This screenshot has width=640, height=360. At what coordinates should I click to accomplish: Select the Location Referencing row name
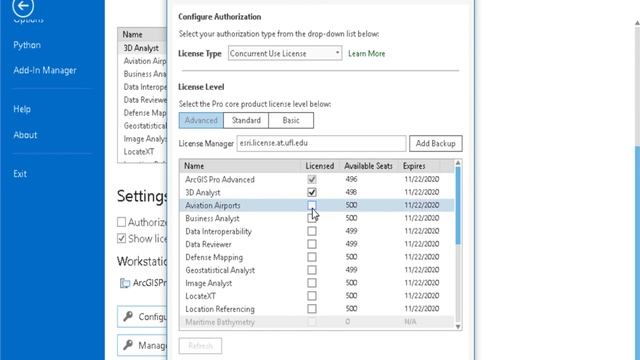point(220,309)
